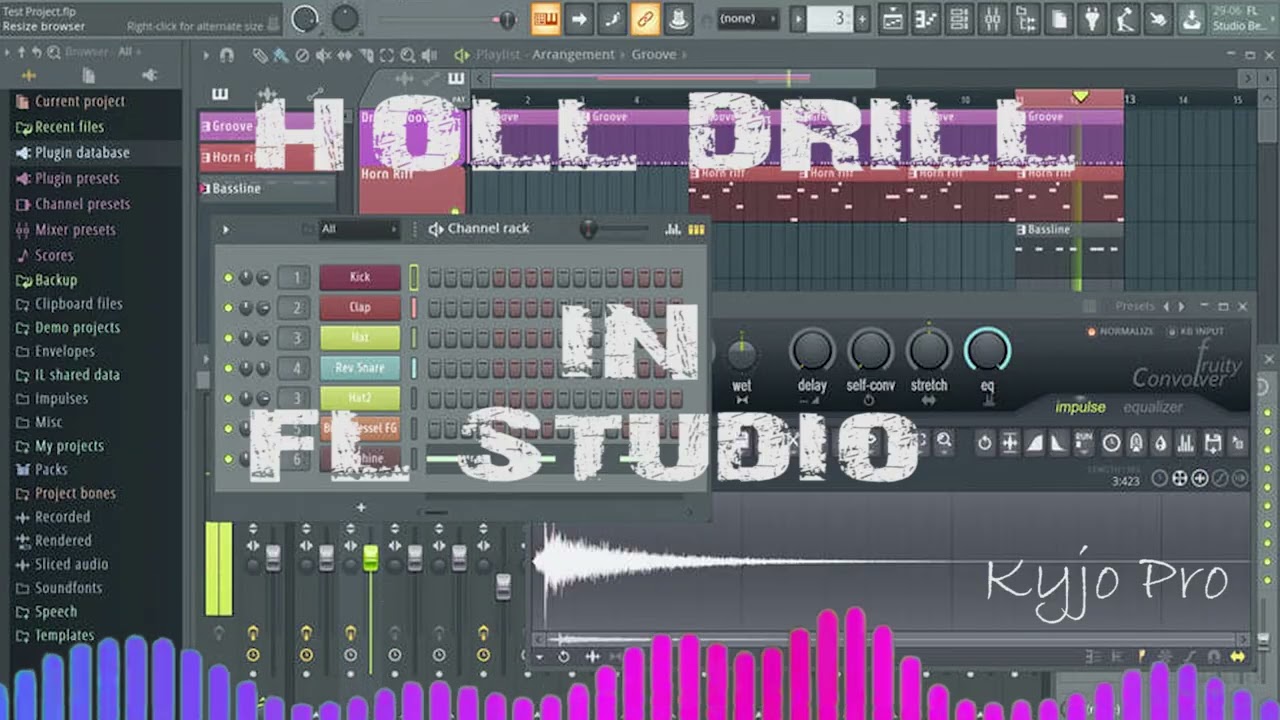Viewport: 1280px width, 720px height.
Task: Click the playlist magnet snap icon
Action: pyautogui.click(x=227, y=55)
